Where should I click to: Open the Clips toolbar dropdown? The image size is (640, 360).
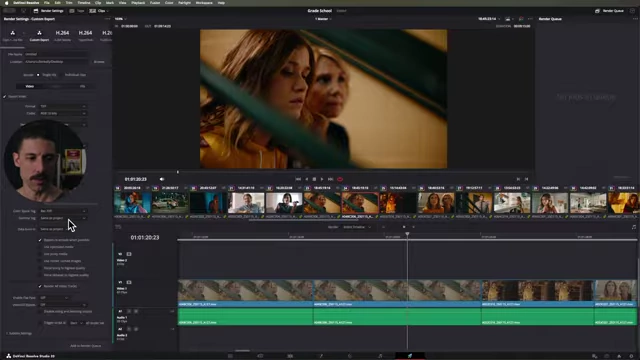tap(98, 11)
